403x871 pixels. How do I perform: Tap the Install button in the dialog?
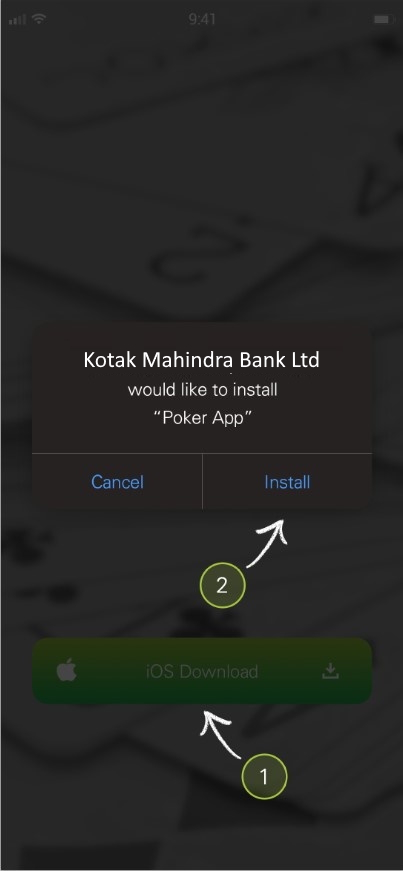click(287, 482)
